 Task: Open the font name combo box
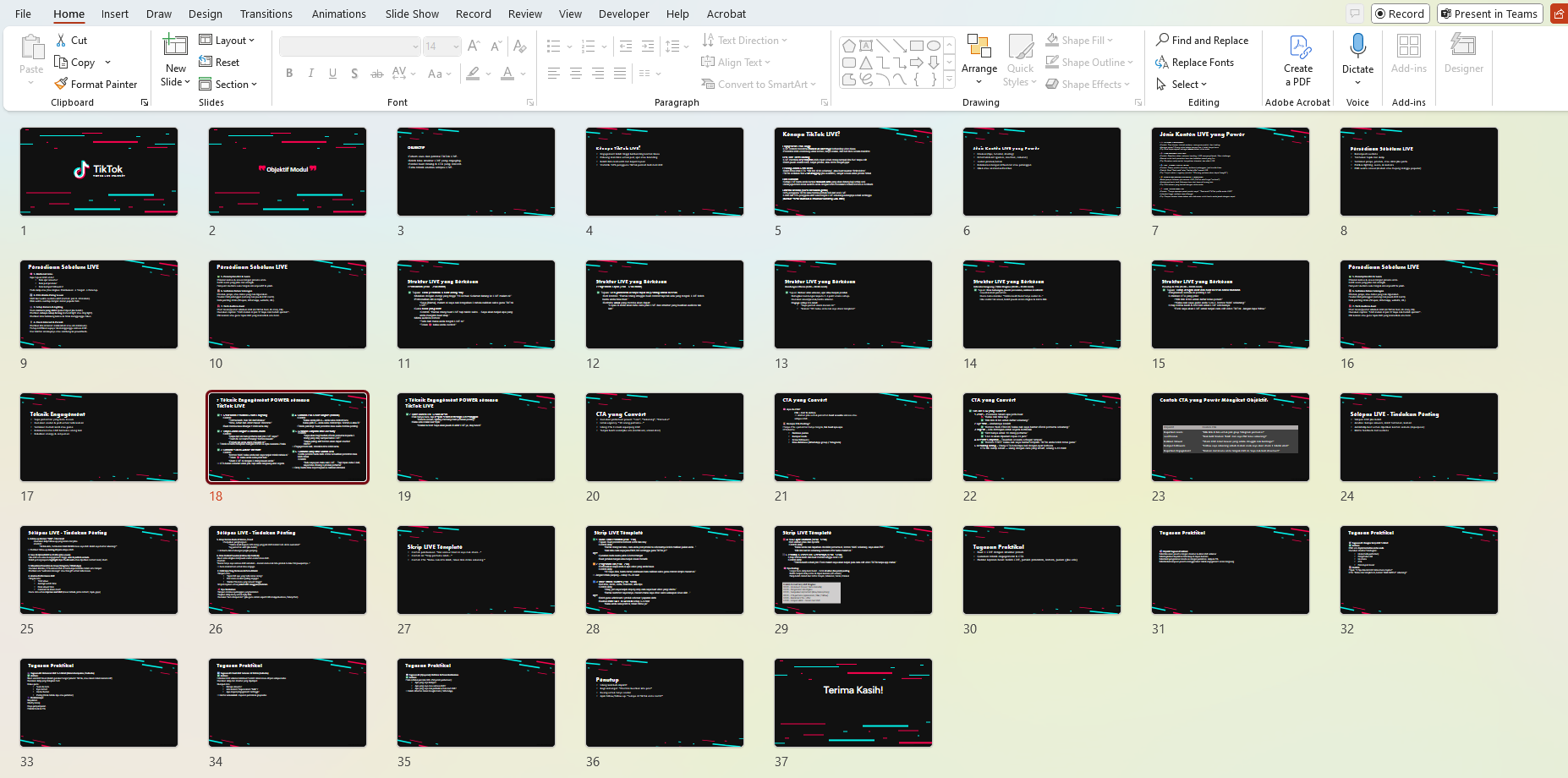(x=350, y=46)
